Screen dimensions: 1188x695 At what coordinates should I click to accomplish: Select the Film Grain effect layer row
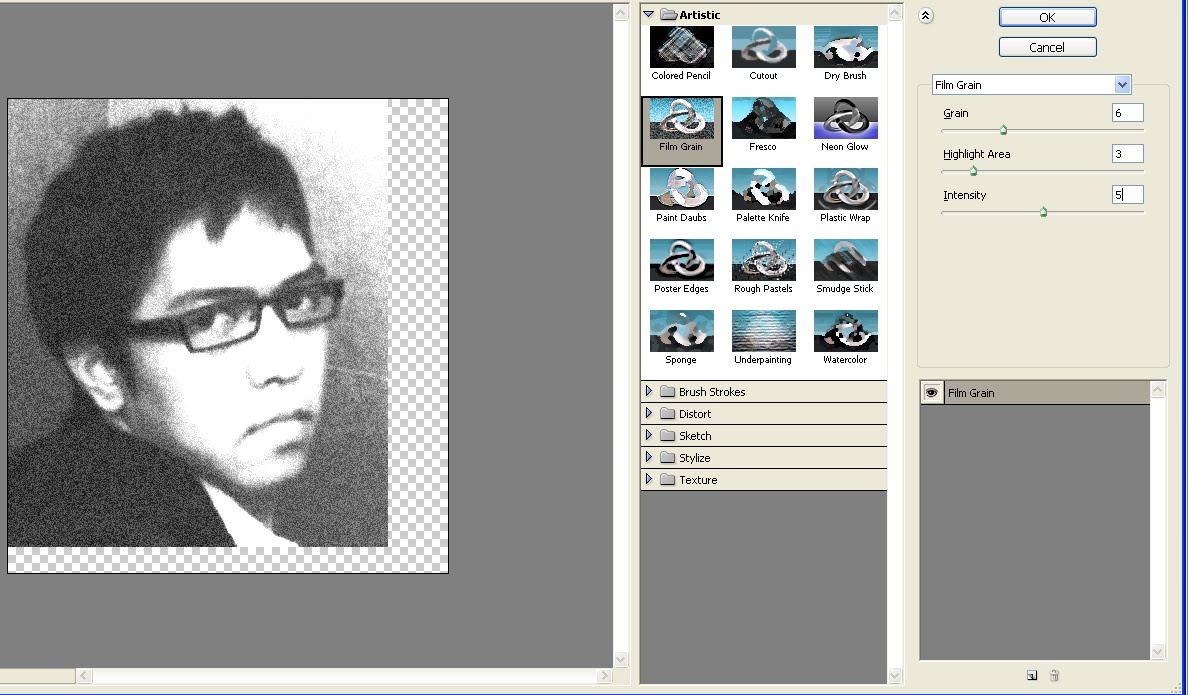point(1035,393)
